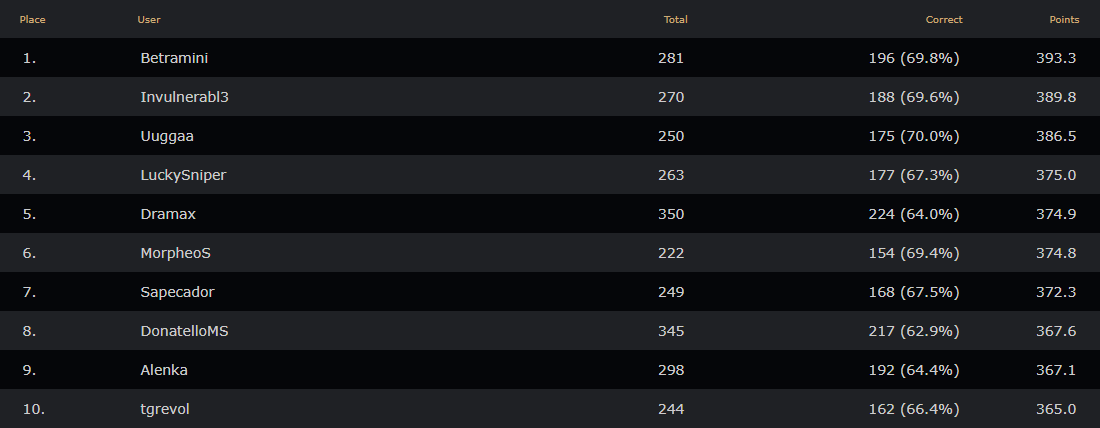Open tgrevol's user profile
The height and width of the screenshot is (428, 1100).
pyautogui.click(x=165, y=409)
